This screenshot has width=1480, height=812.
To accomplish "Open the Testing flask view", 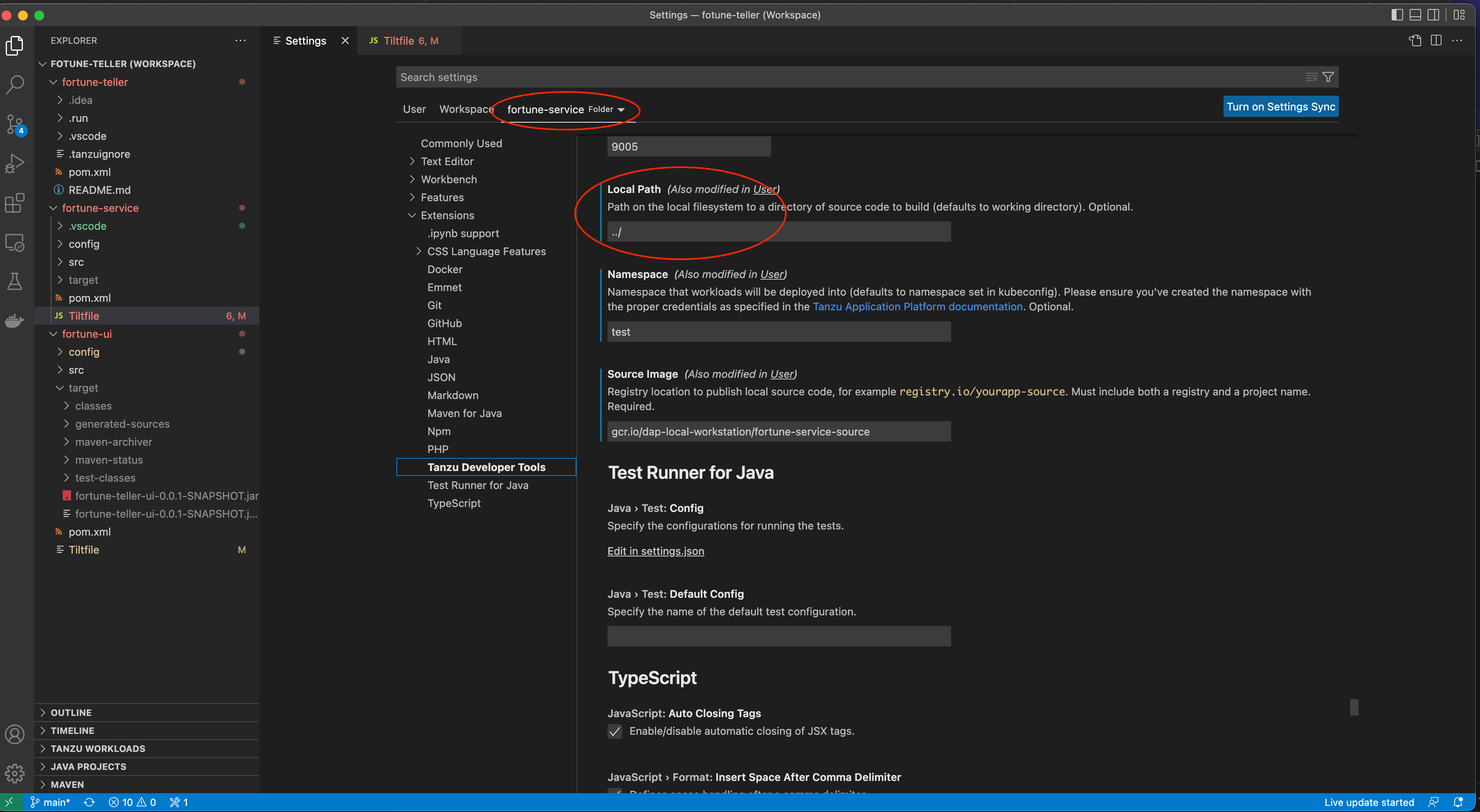I will tap(15, 281).
